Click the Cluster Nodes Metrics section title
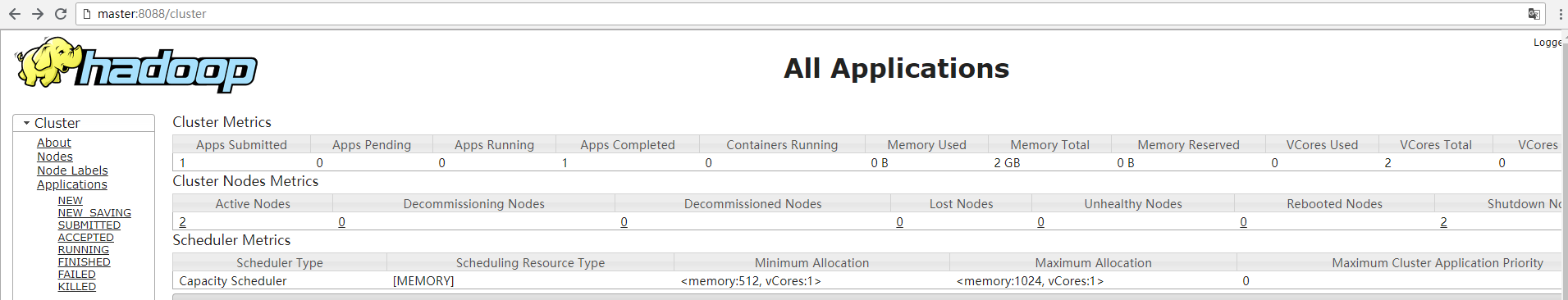The height and width of the screenshot is (300, 1568). pos(245,181)
